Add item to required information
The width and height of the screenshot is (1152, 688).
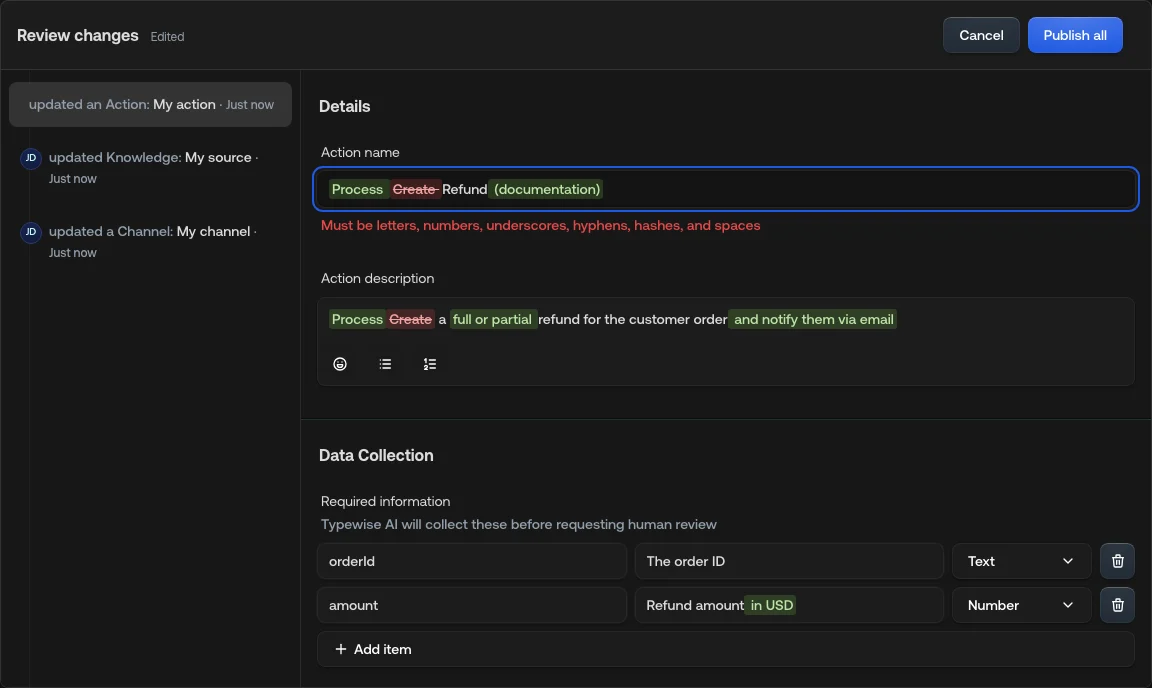(x=726, y=649)
